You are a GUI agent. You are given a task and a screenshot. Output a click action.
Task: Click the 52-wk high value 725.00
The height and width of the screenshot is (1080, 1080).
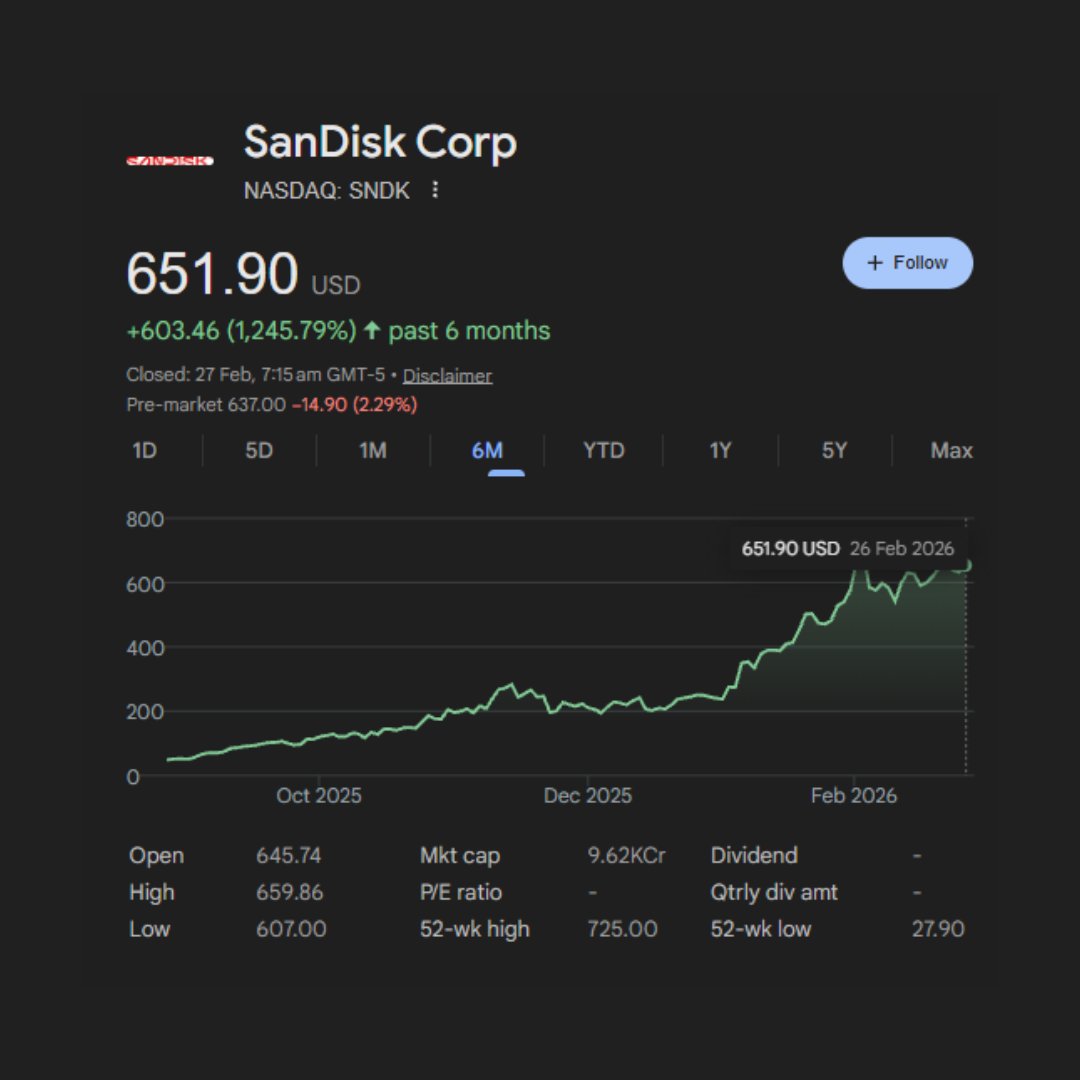(x=622, y=929)
